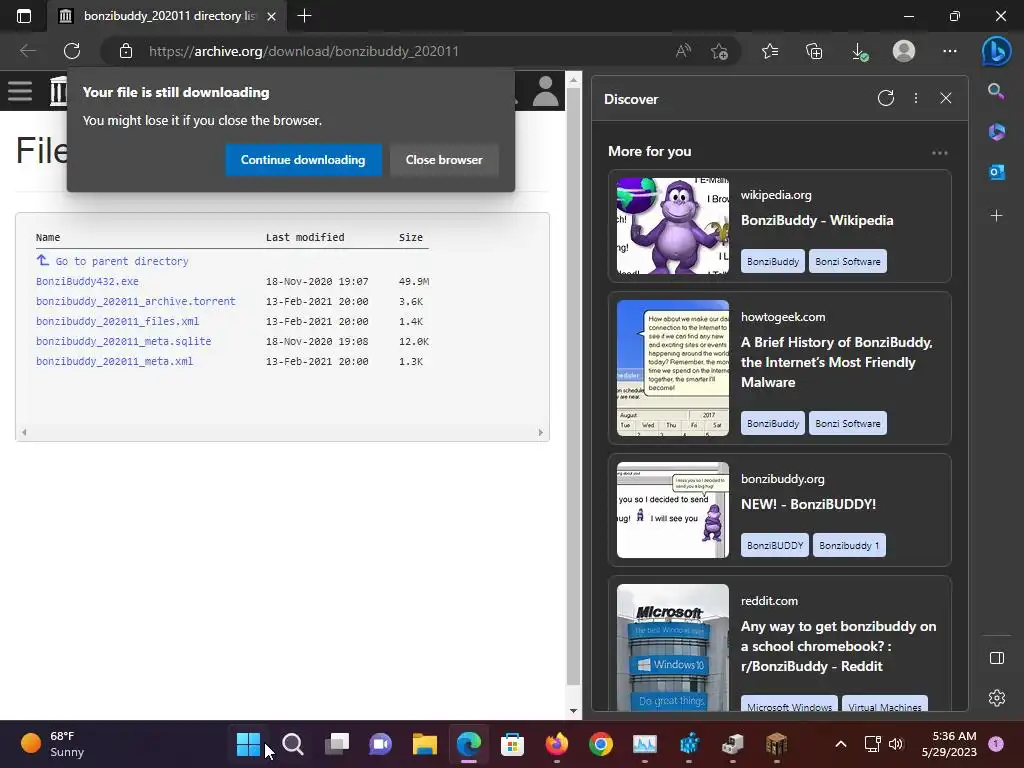The height and width of the screenshot is (768, 1024).
Task: Click the Close browser button
Action: [444, 160]
